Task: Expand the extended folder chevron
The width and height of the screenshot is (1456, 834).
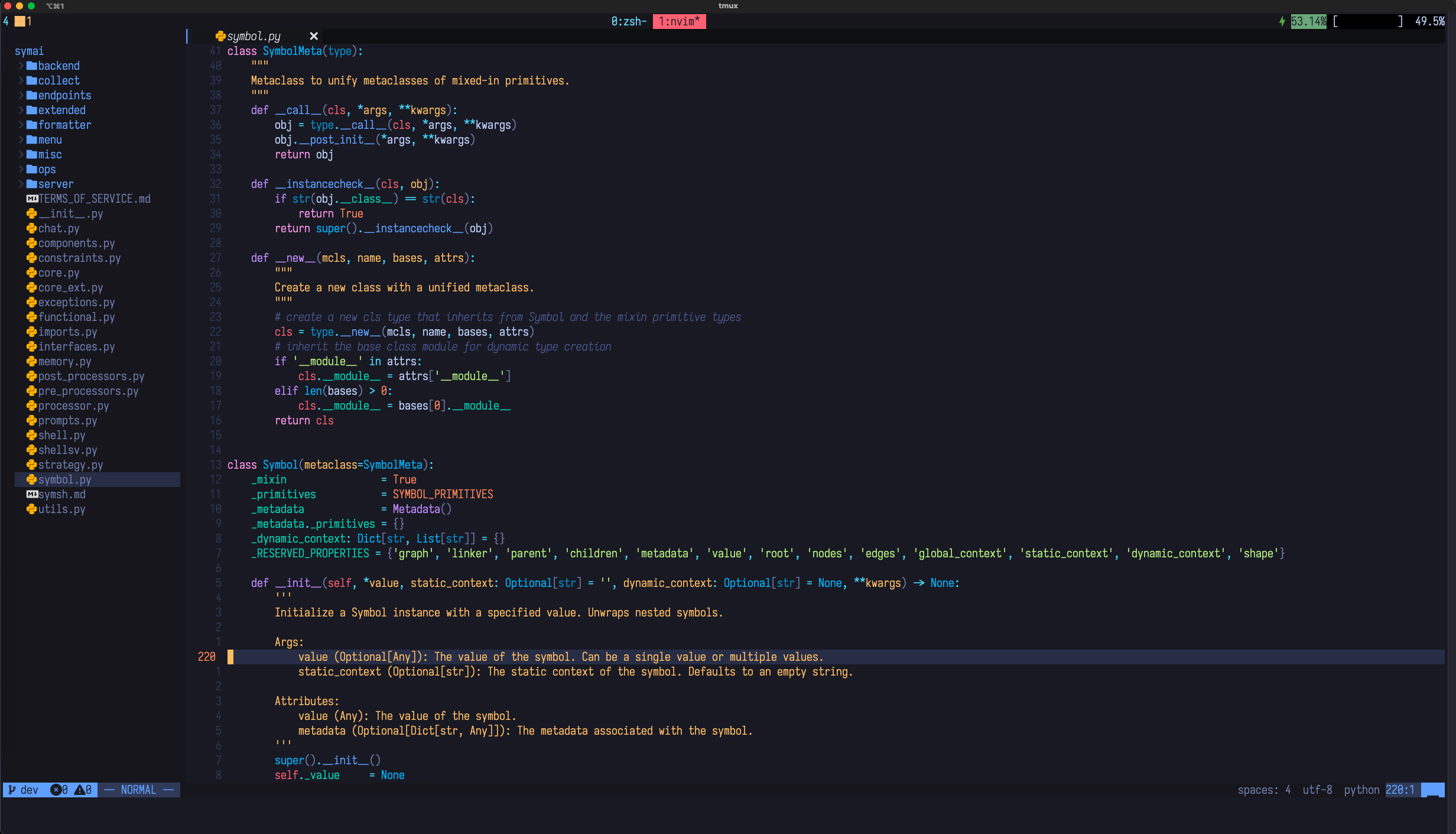Action: click(x=21, y=110)
